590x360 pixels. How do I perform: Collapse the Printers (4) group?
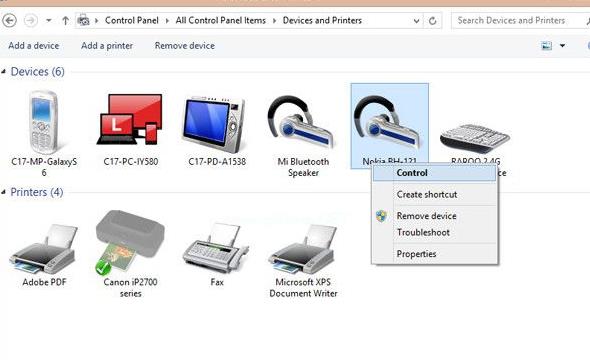click(3, 192)
